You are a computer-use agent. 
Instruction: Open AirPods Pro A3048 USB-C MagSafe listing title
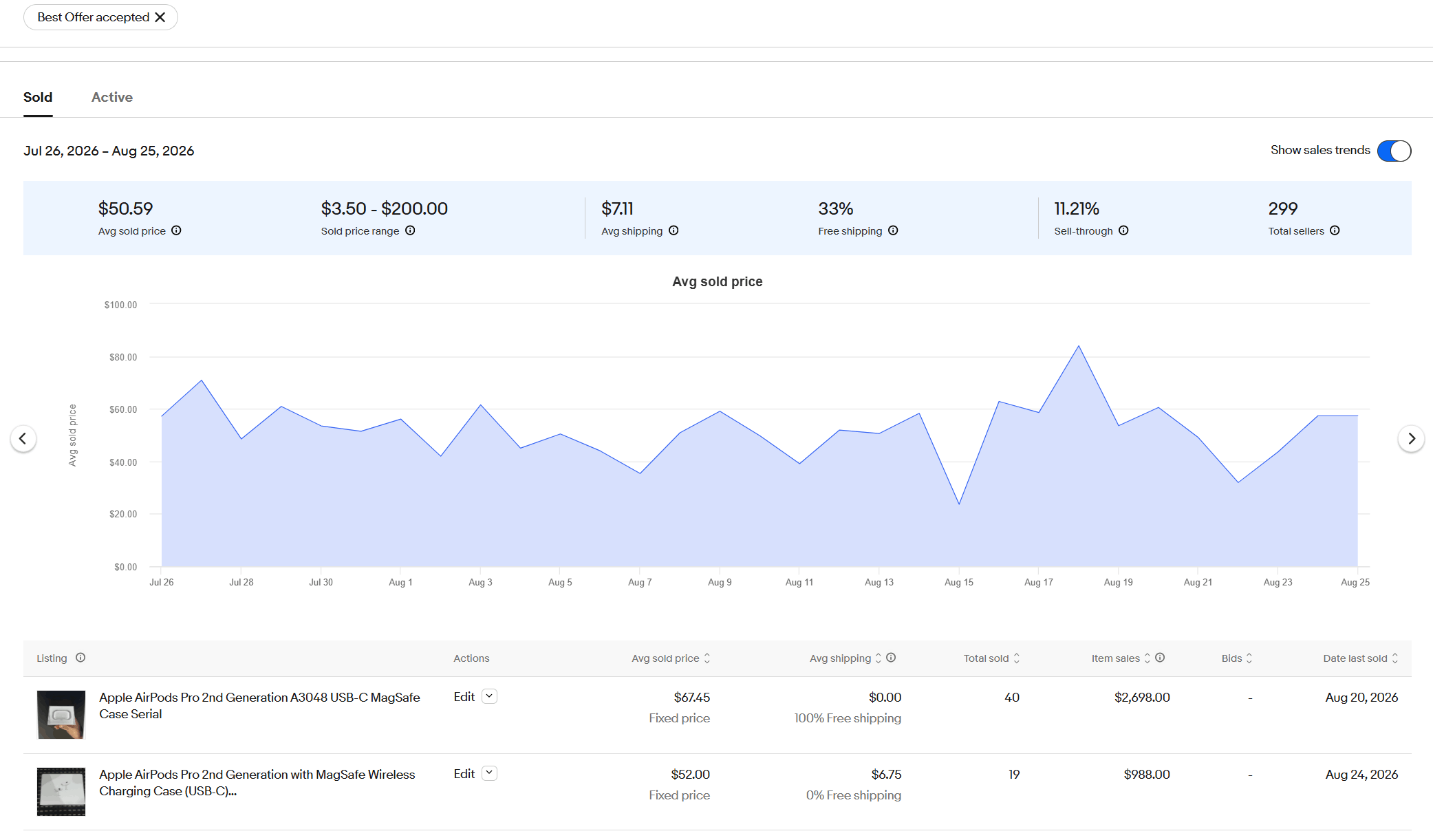click(x=259, y=706)
